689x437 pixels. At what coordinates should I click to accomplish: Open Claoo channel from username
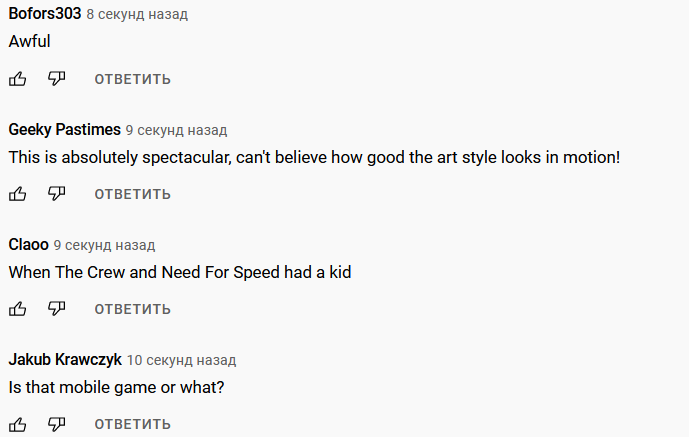(x=29, y=245)
